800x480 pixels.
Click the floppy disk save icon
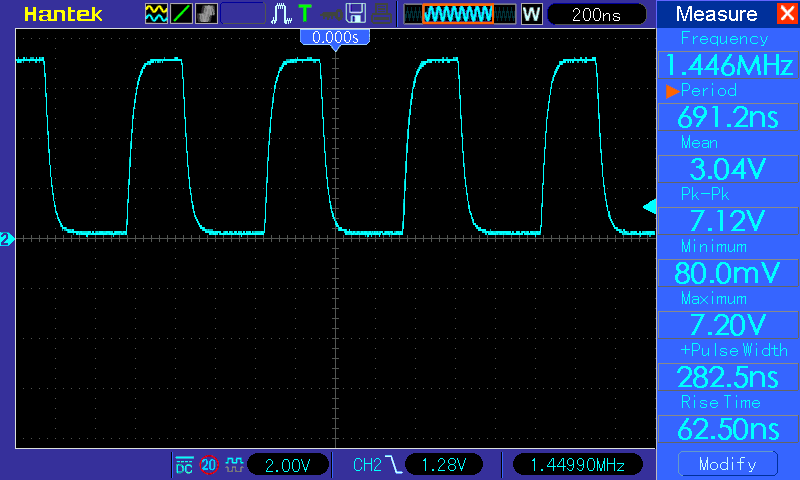[355, 14]
